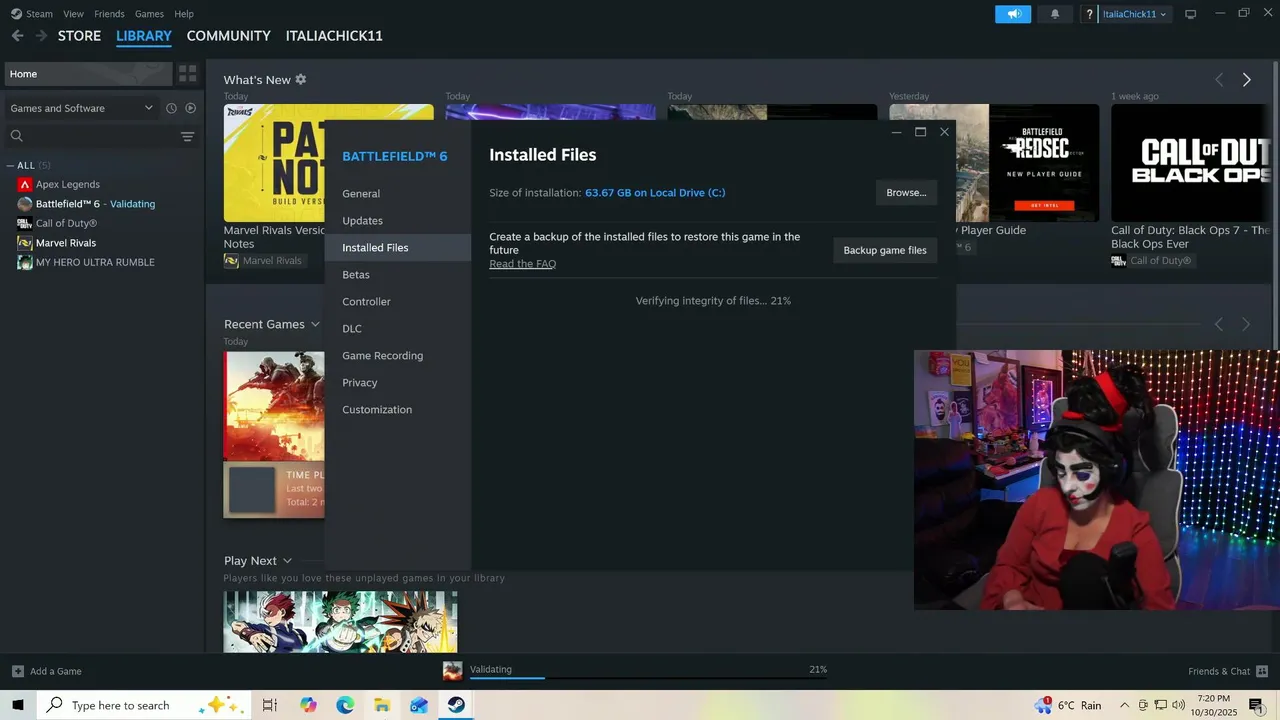The height and width of the screenshot is (720, 1280).
Task: Expand the Recent Games dropdown
Action: coord(315,324)
